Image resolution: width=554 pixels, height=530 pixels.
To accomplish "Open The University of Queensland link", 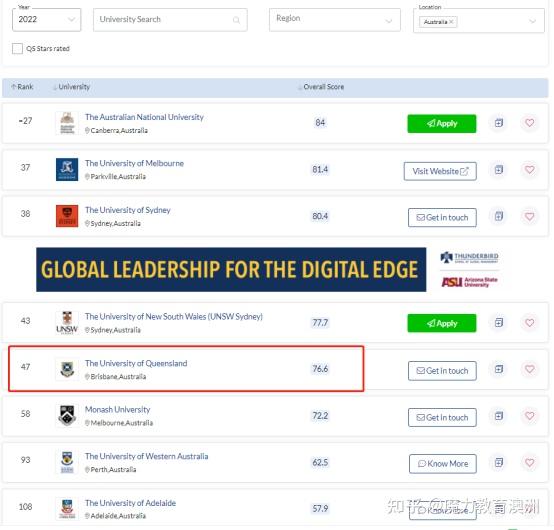I will click(136, 363).
